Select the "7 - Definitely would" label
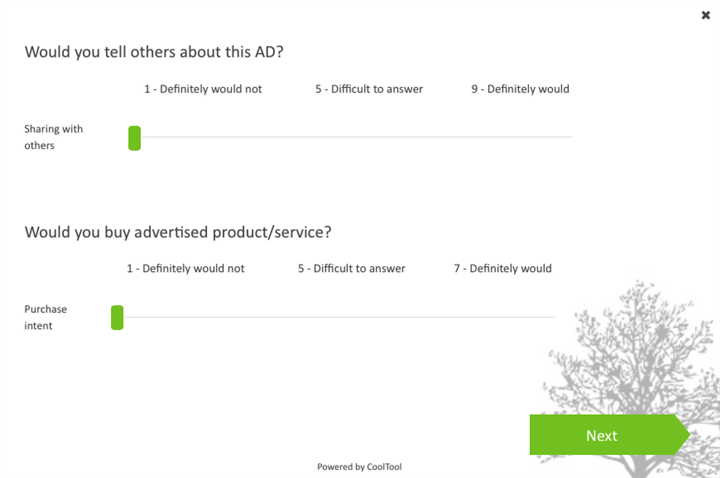Viewport: 720px width, 478px height. click(x=502, y=268)
